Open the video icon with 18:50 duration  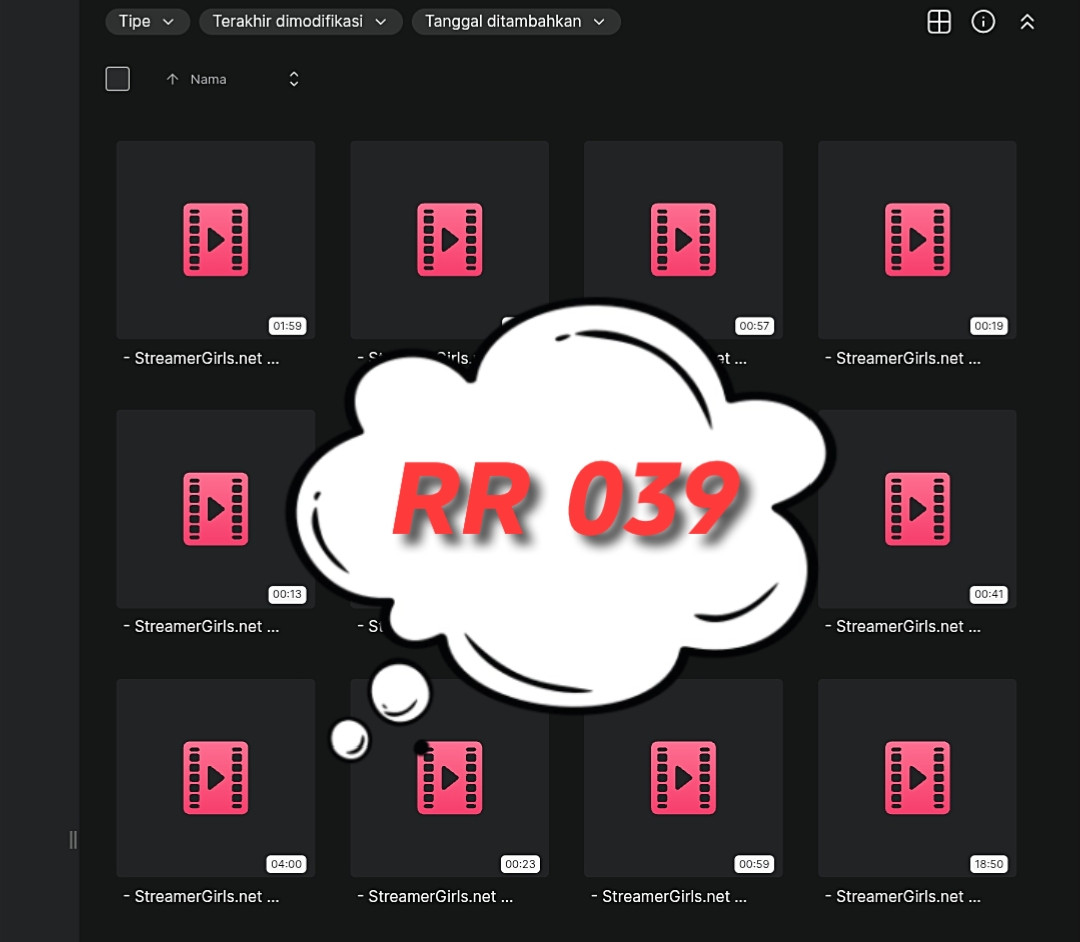pyautogui.click(x=917, y=778)
